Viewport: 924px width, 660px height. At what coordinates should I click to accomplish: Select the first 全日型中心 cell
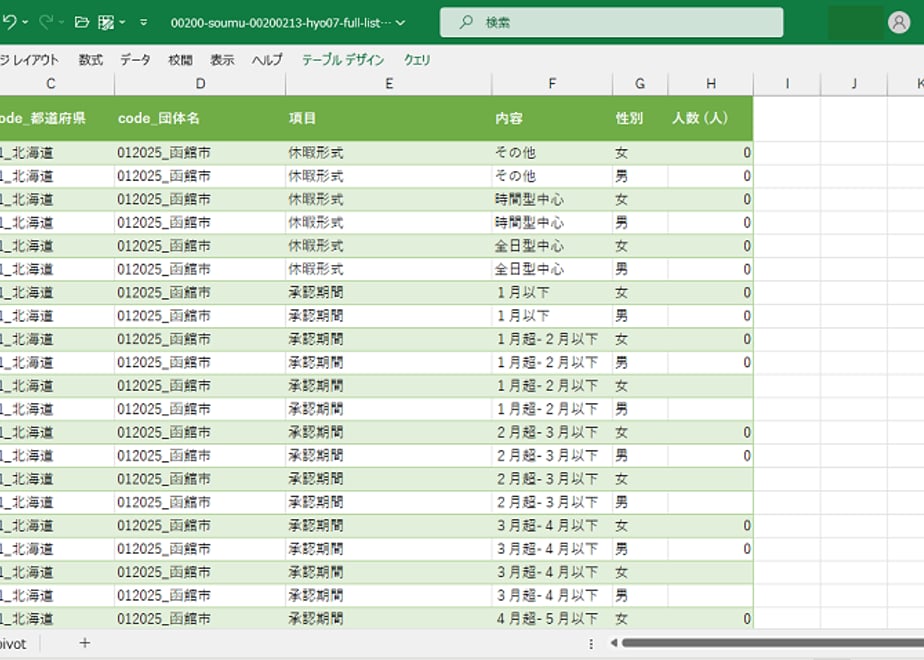pyautogui.click(x=552, y=246)
